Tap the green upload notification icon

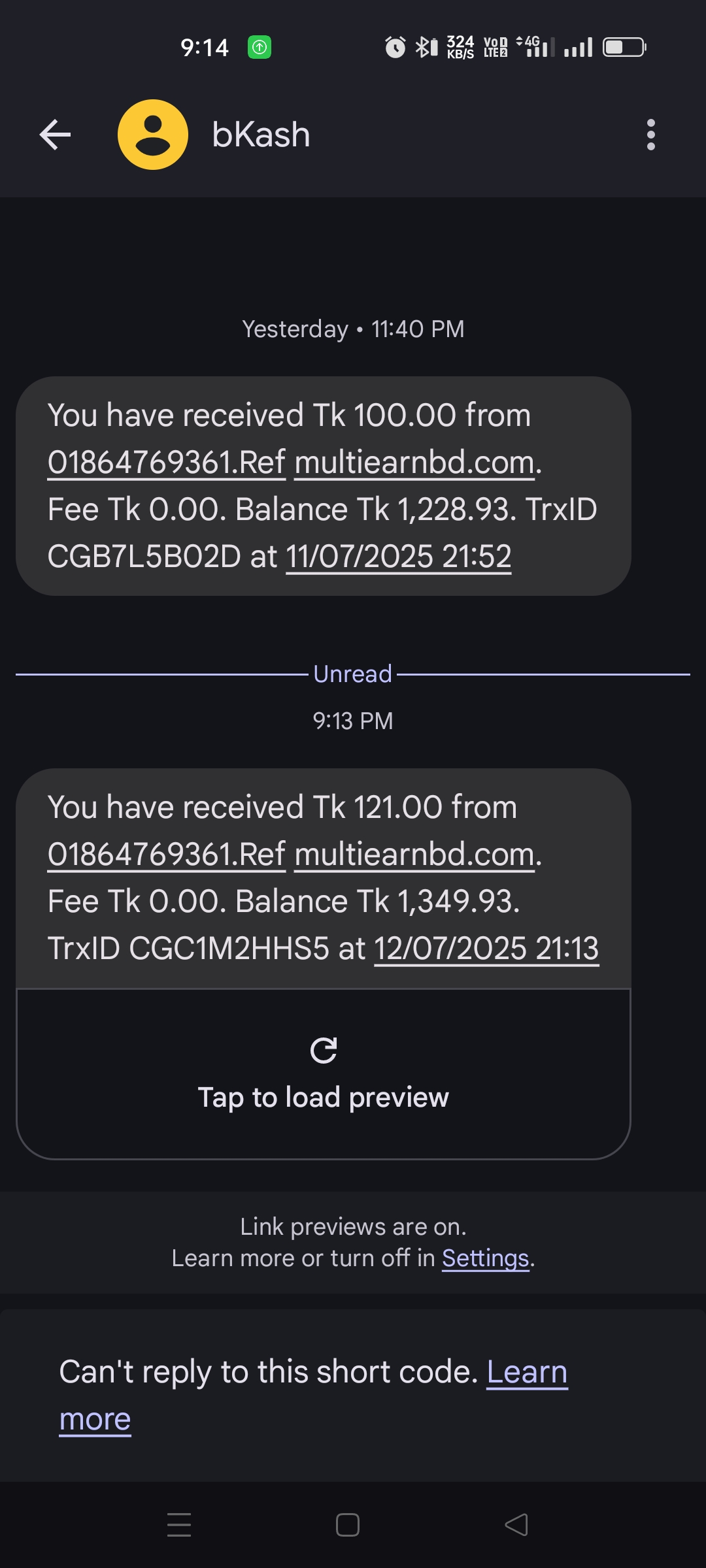click(x=260, y=47)
